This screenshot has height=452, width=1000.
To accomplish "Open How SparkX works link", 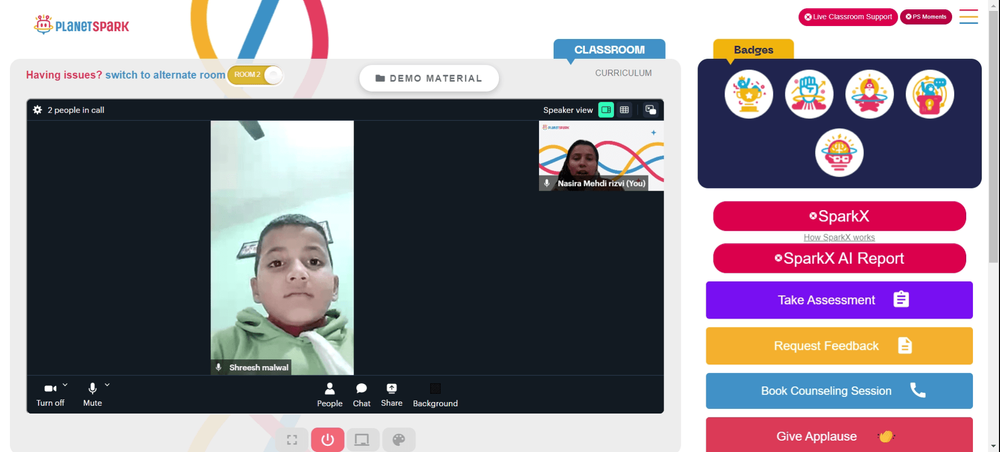I will pyautogui.click(x=839, y=237).
